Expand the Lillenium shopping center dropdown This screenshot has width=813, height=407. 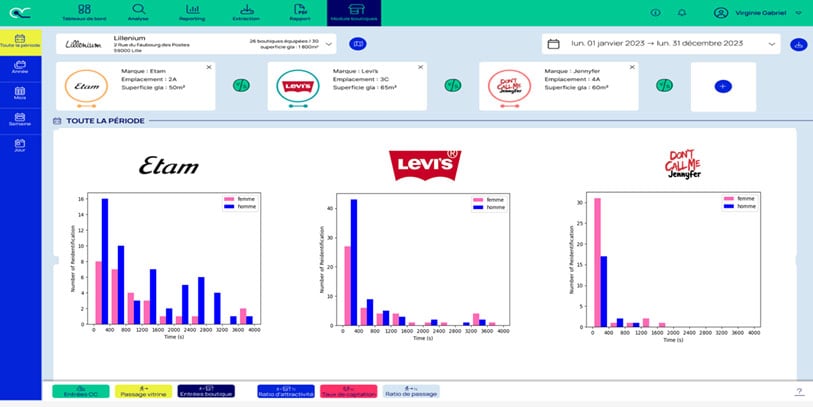[x=329, y=44]
